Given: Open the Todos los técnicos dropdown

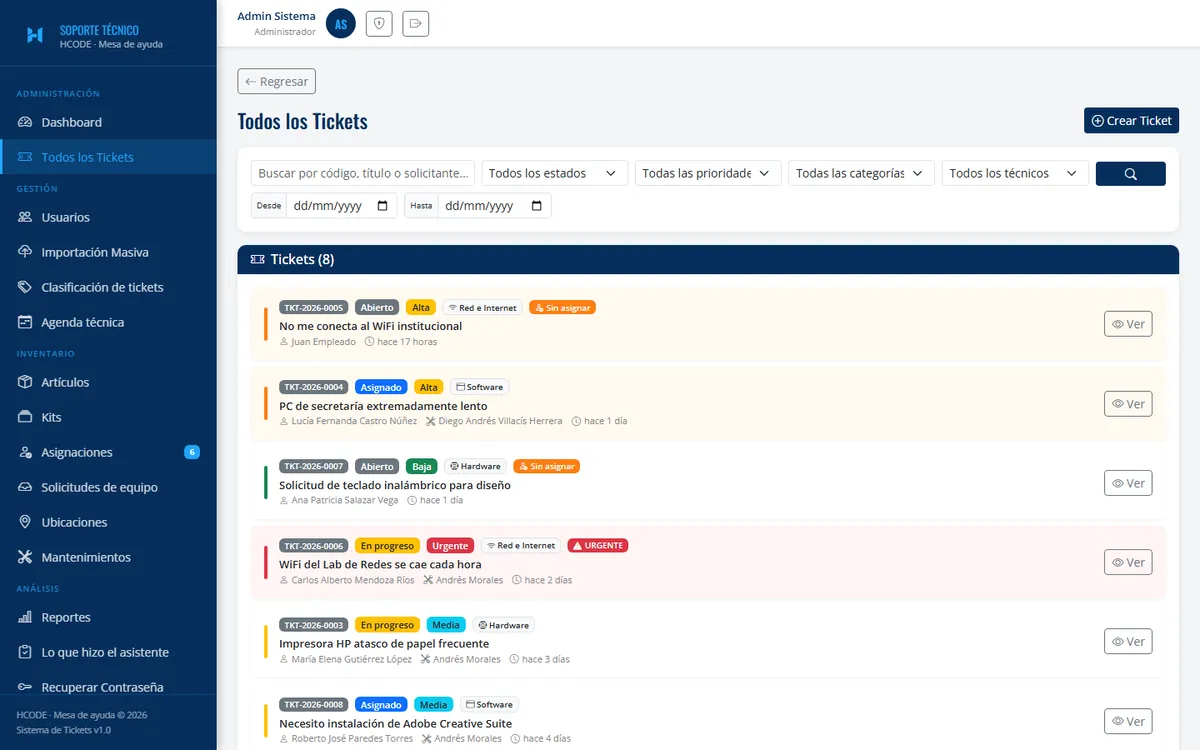Looking at the screenshot, I should coord(1015,173).
